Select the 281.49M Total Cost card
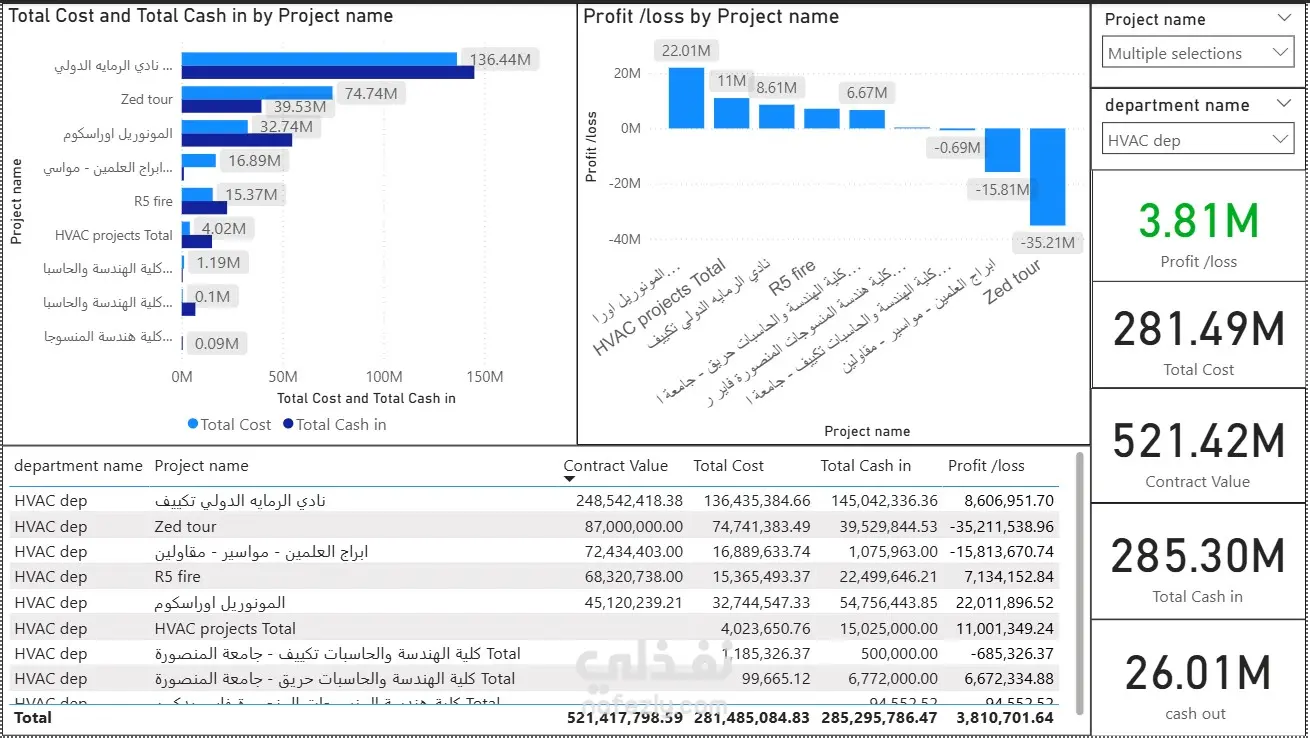The width and height of the screenshot is (1310, 738). (x=1199, y=335)
